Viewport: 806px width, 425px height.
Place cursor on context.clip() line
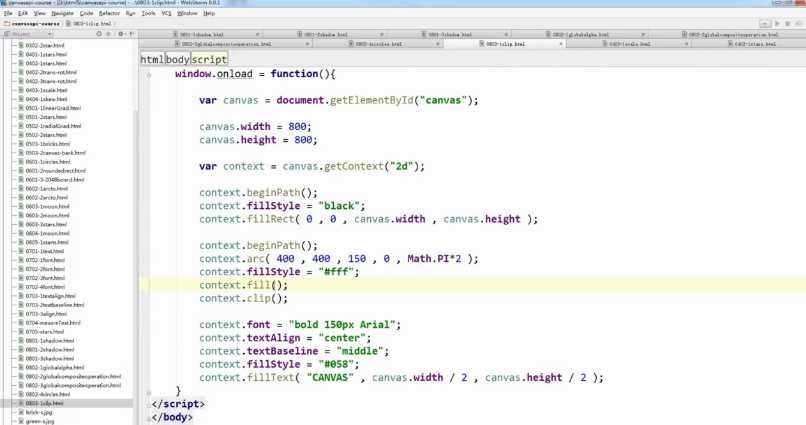[x=244, y=299]
